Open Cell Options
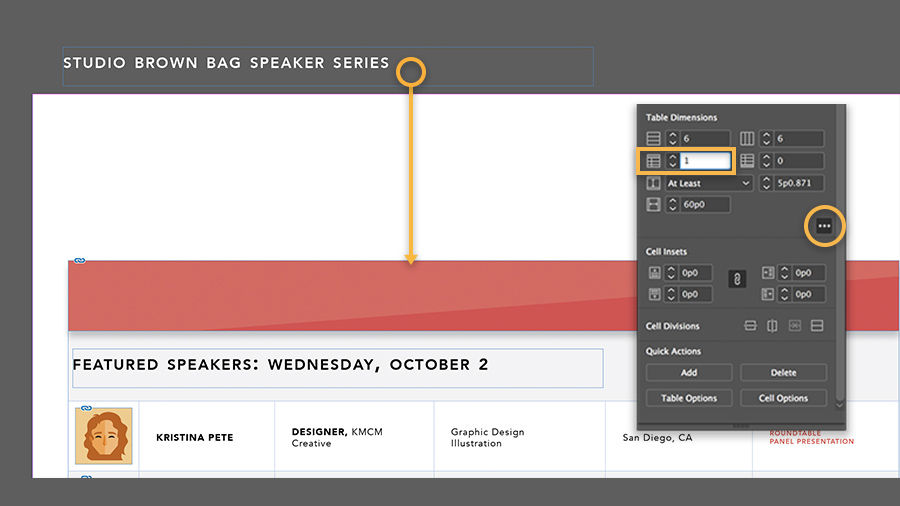Image resolution: width=900 pixels, height=506 pixels. tap(783, 398)
